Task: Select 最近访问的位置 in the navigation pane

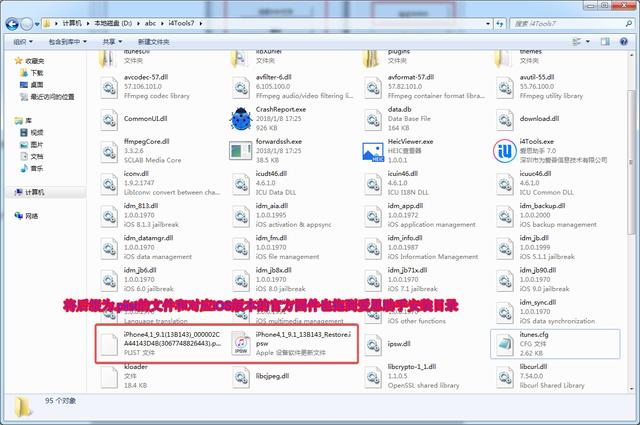Action: (x=52, y=97)
